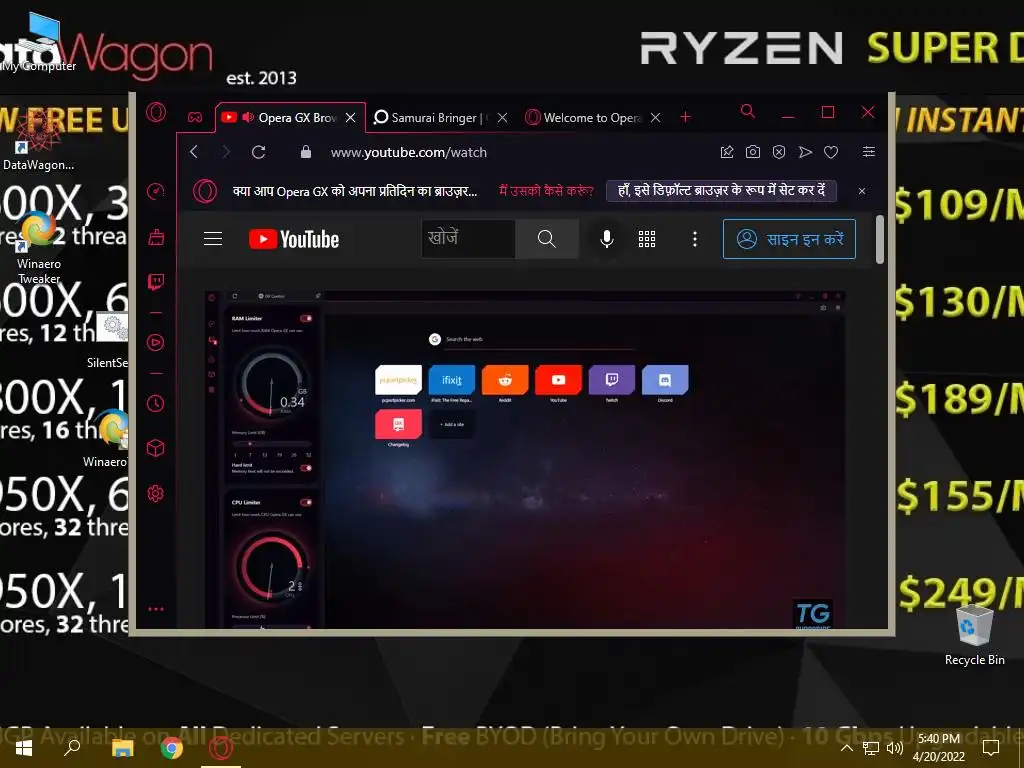Open the Windows Start menu
The image size is (1024, 768).
pyautogui.click(x=24, y=748)
